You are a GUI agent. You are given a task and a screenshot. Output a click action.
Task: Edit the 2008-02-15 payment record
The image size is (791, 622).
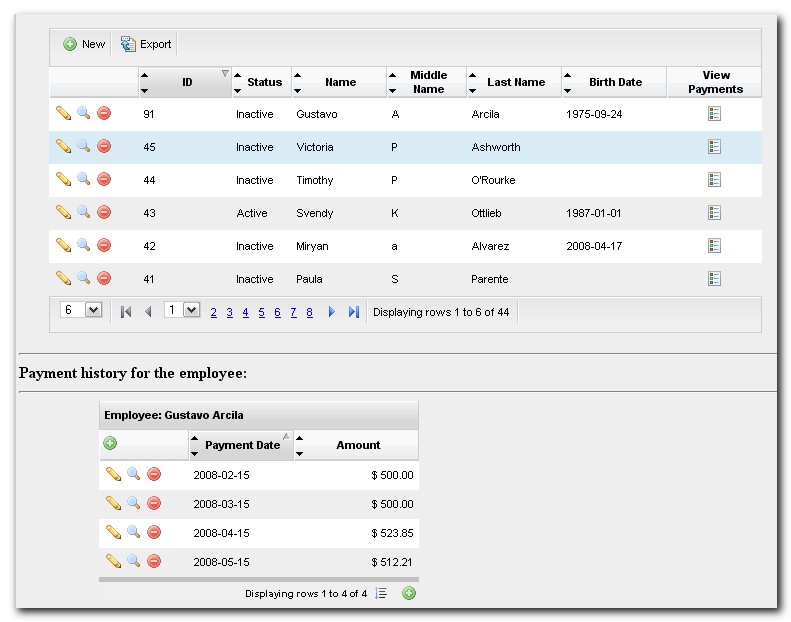(x=114, y=474)
